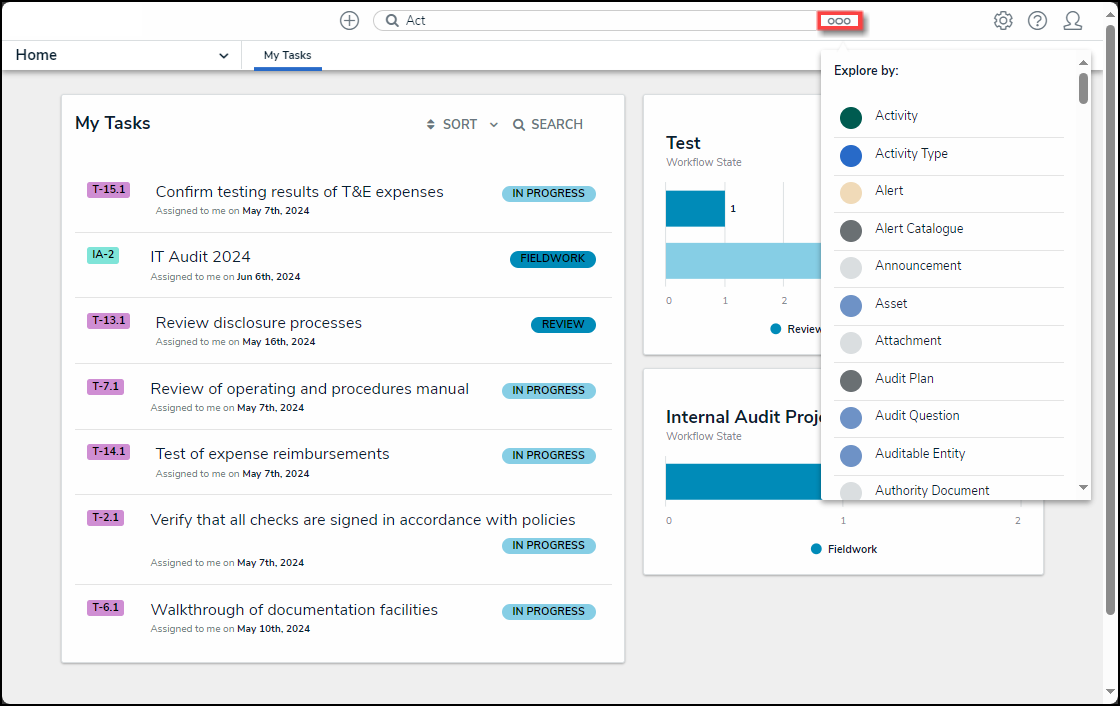
Task: Select Audit Plan from Explore list
Action: pyautogui.click(x=904, y=379)
